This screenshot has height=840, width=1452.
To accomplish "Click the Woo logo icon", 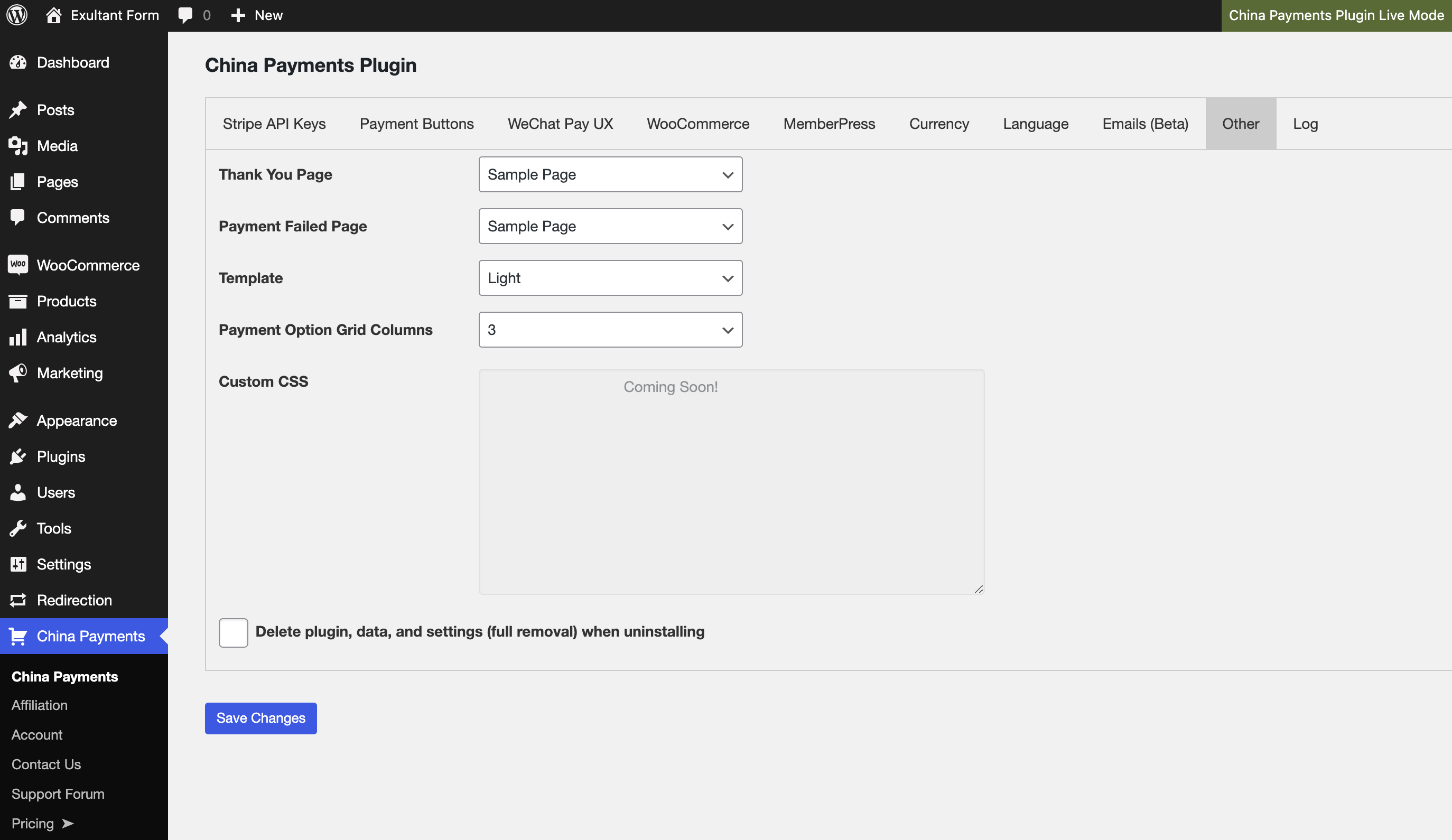I will [18, 265].
